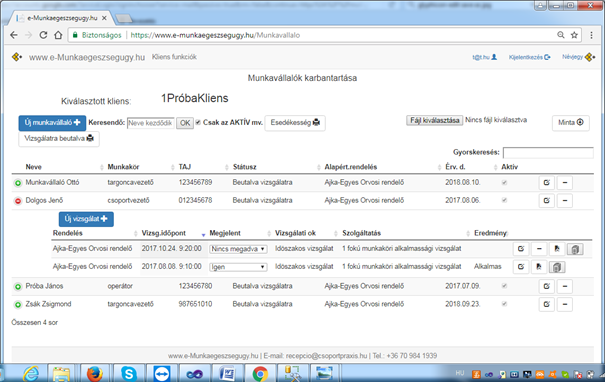Open Firefox from the taskbar
The image size is (605, 382).
pyautogui.click(x=95, y=374)
